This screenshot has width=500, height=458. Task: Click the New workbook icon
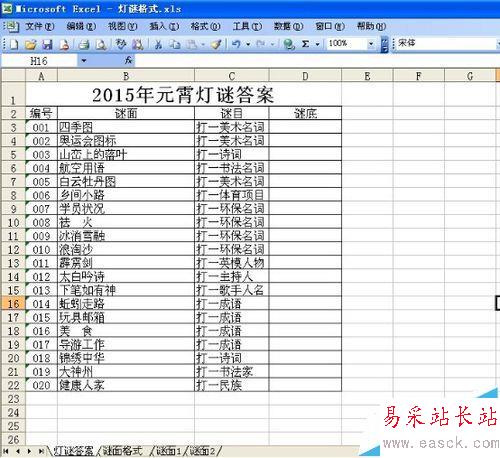click(x=14, y=44)
